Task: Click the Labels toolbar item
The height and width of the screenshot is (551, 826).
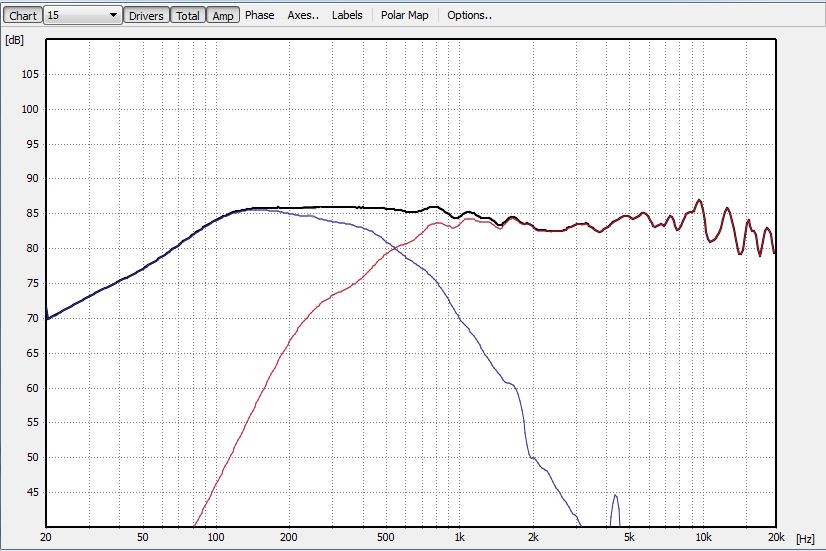Action: pos(347,15)
